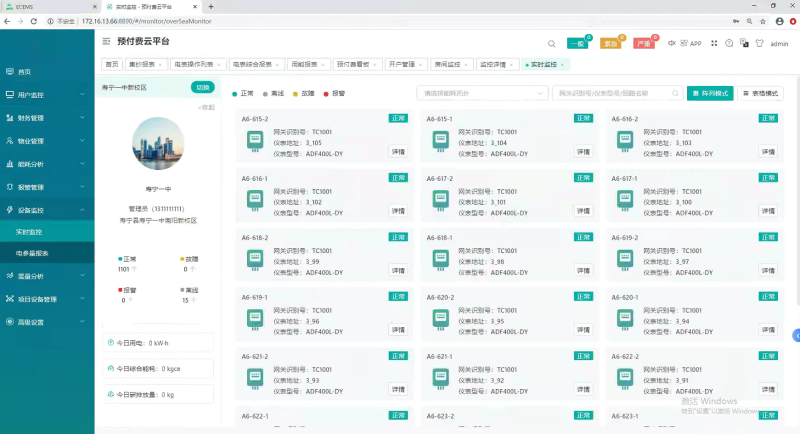Collapse the 设备监控 sidebar menu
Screen dimensions: 800x434
(x=46, y=210)
